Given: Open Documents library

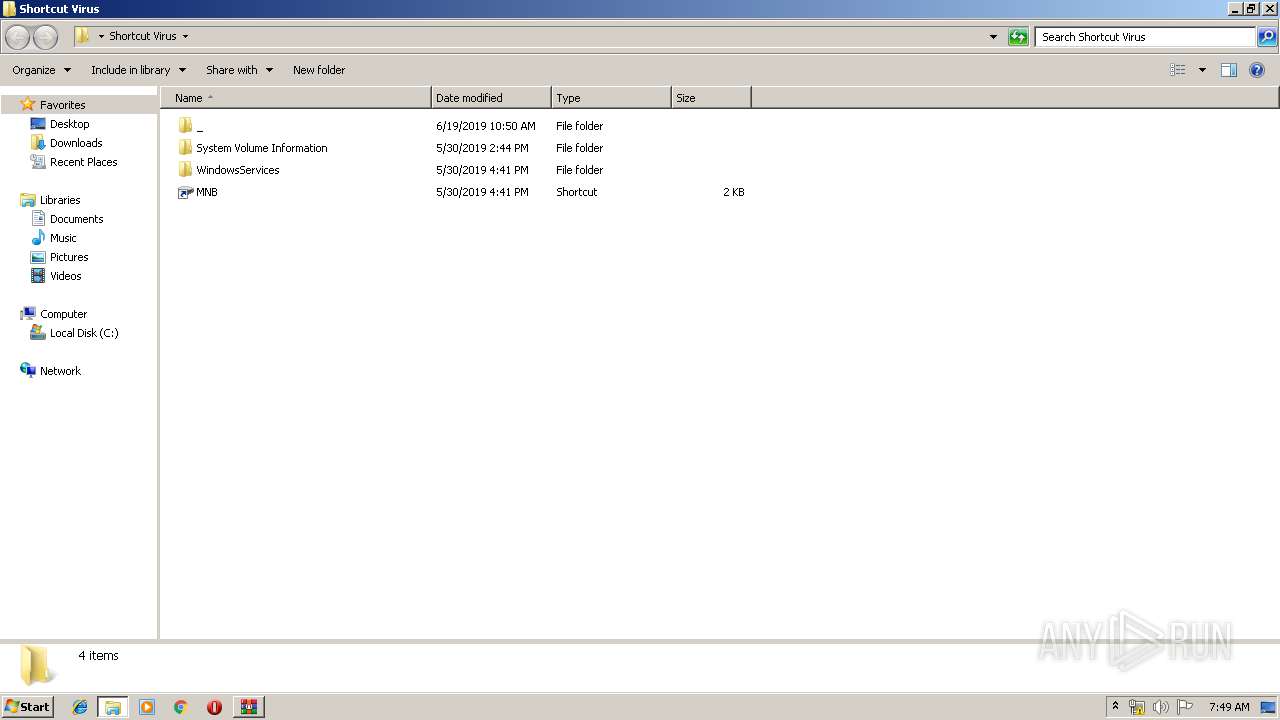Looking at the screenshot, I should pyautogui.click(x=76, y=219).
